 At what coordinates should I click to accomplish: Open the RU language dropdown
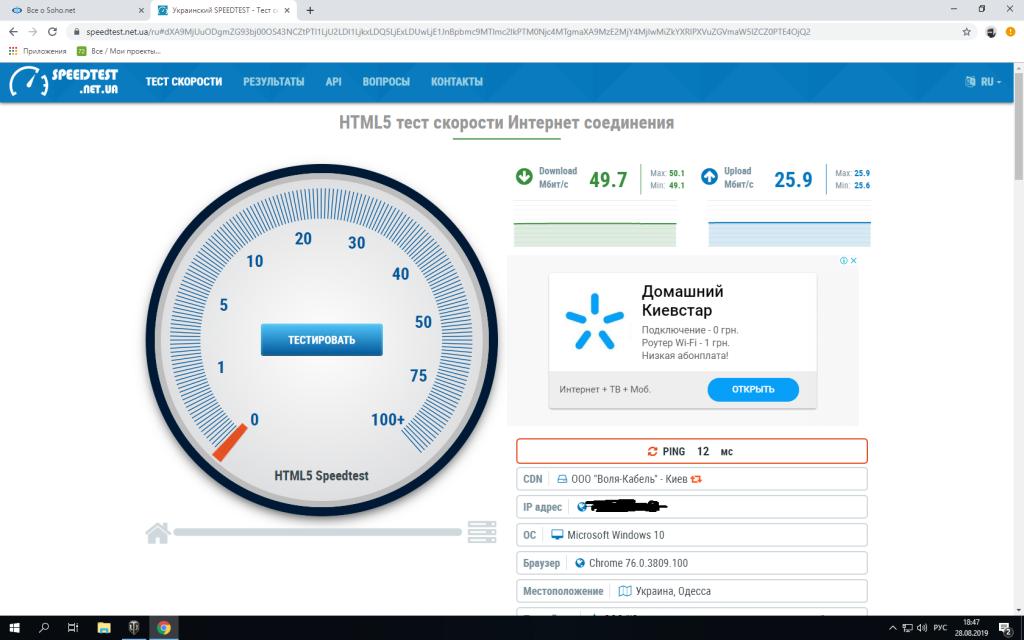(983, 82)
